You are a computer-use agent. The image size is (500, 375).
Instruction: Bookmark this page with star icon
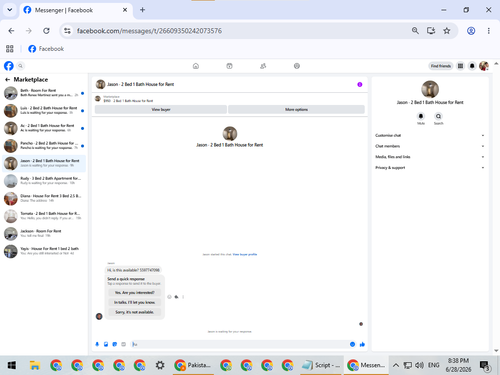click(447, 31)
